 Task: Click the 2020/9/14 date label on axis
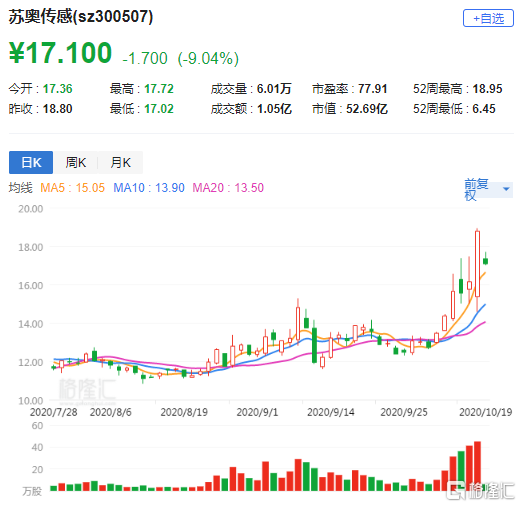click(331, 412)
